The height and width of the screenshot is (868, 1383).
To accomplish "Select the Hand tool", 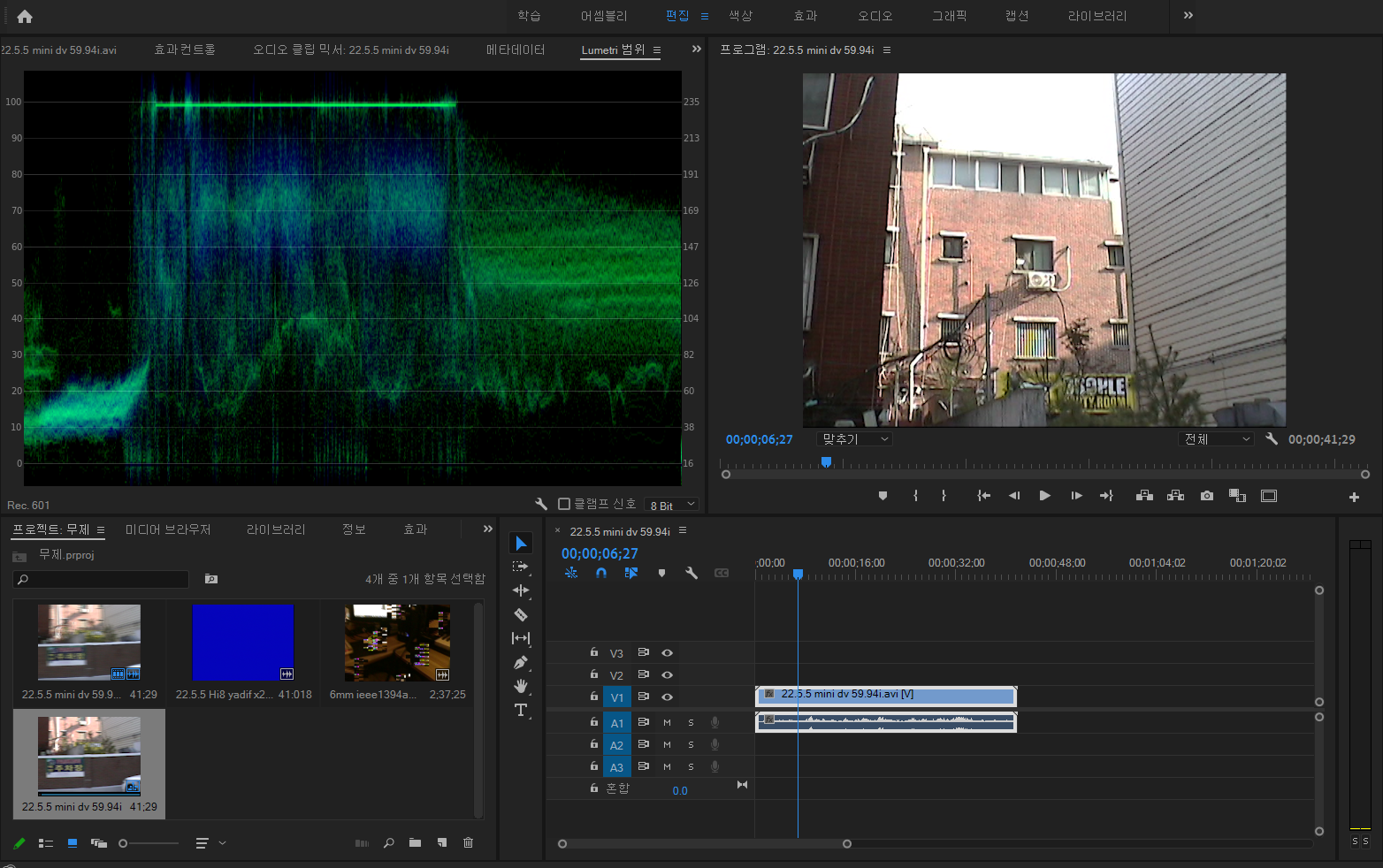I will click(521, 686).
